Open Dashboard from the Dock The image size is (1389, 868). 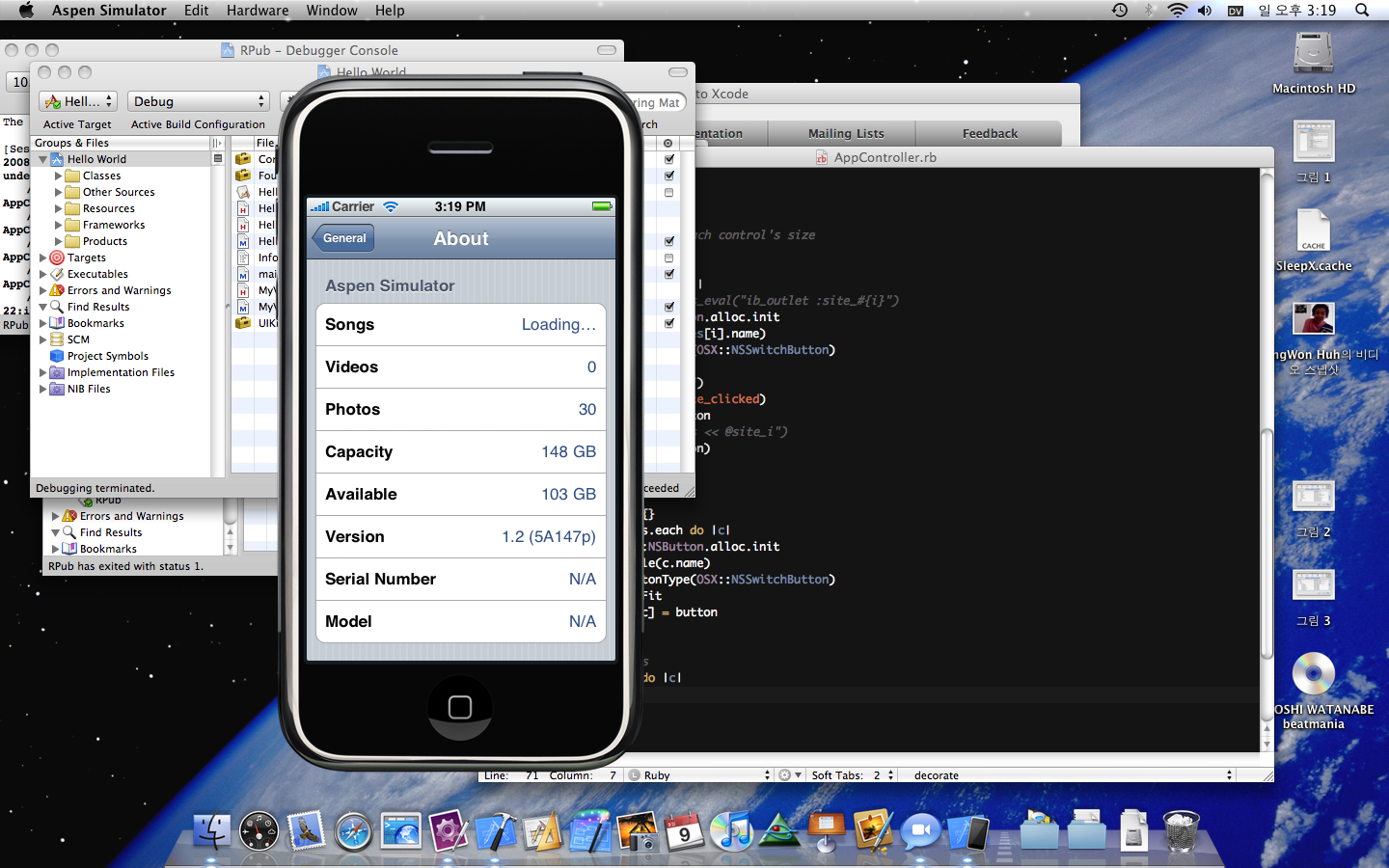click(x=259, y=831)
